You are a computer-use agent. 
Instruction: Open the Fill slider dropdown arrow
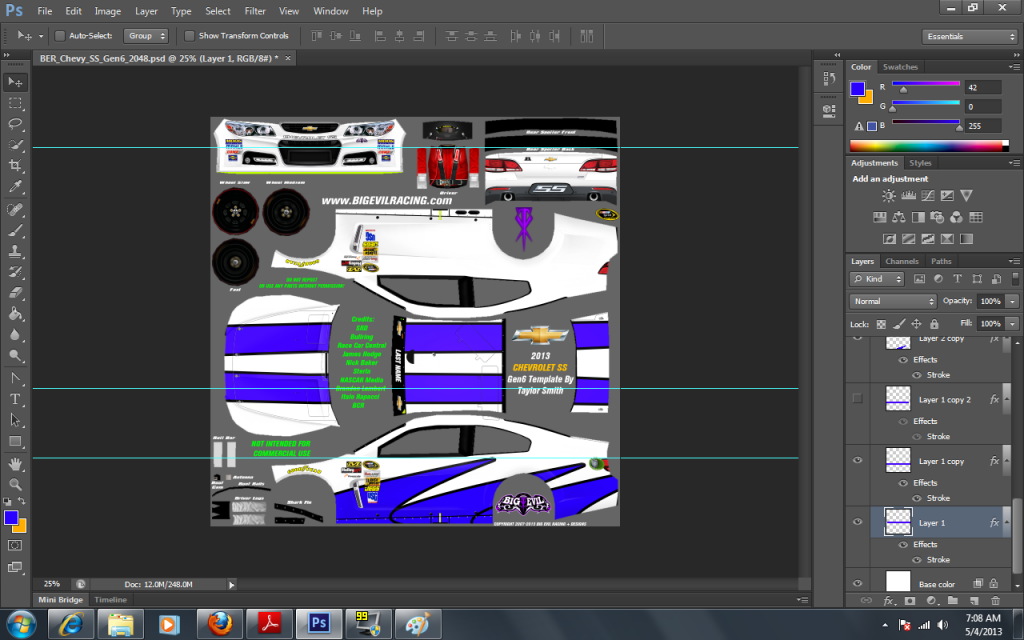pos(1012,323)
